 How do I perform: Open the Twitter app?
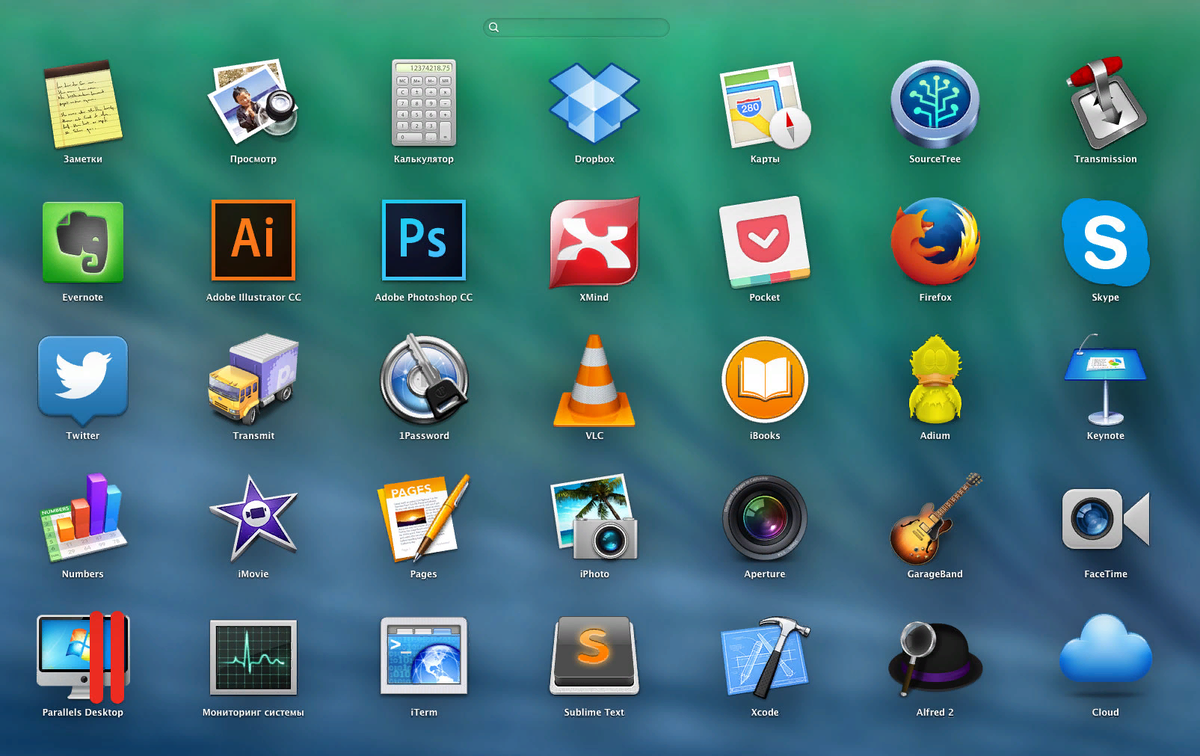coord(83,380)
